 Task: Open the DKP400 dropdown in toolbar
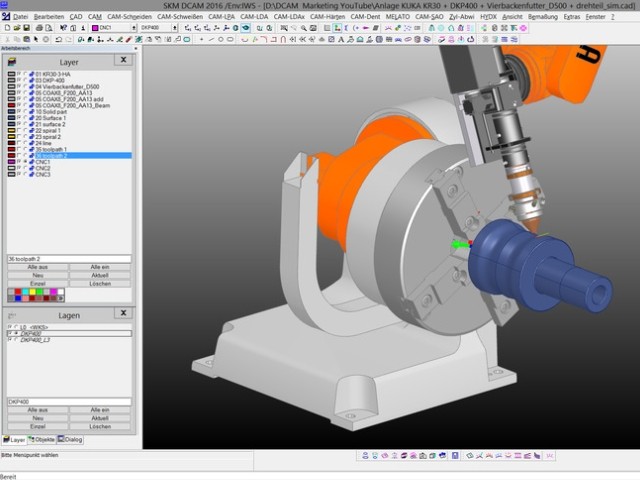175,28
